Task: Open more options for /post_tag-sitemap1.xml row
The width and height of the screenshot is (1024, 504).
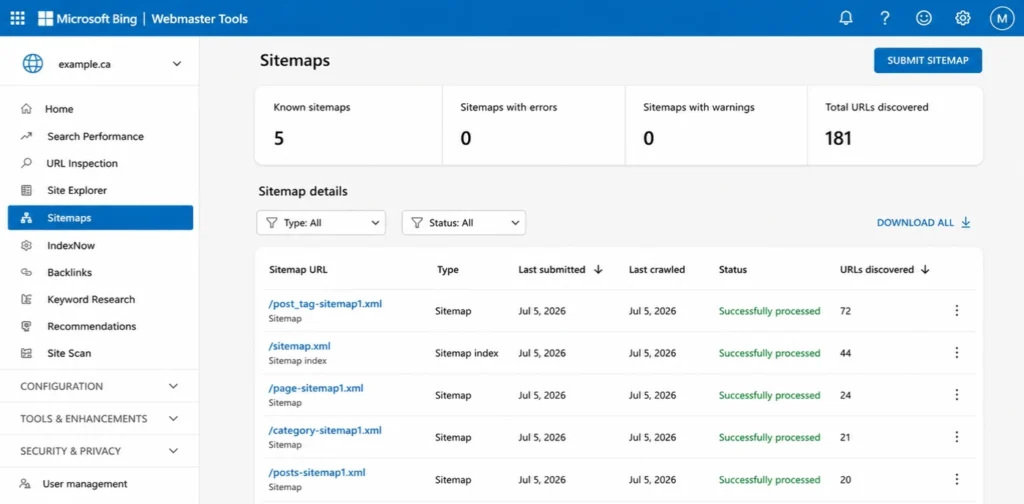Action: [x=957, y=311]
